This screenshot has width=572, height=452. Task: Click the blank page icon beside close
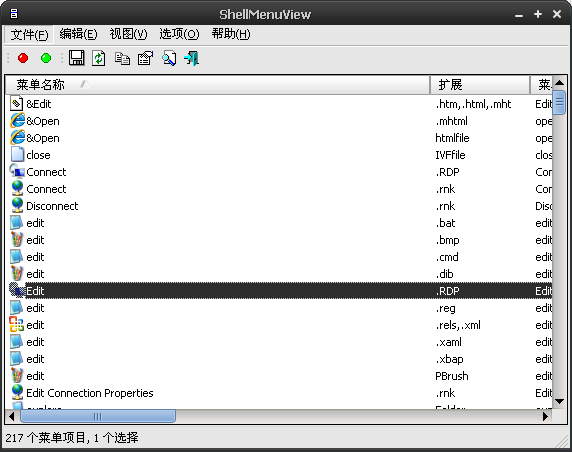click(x=17, y=154)
